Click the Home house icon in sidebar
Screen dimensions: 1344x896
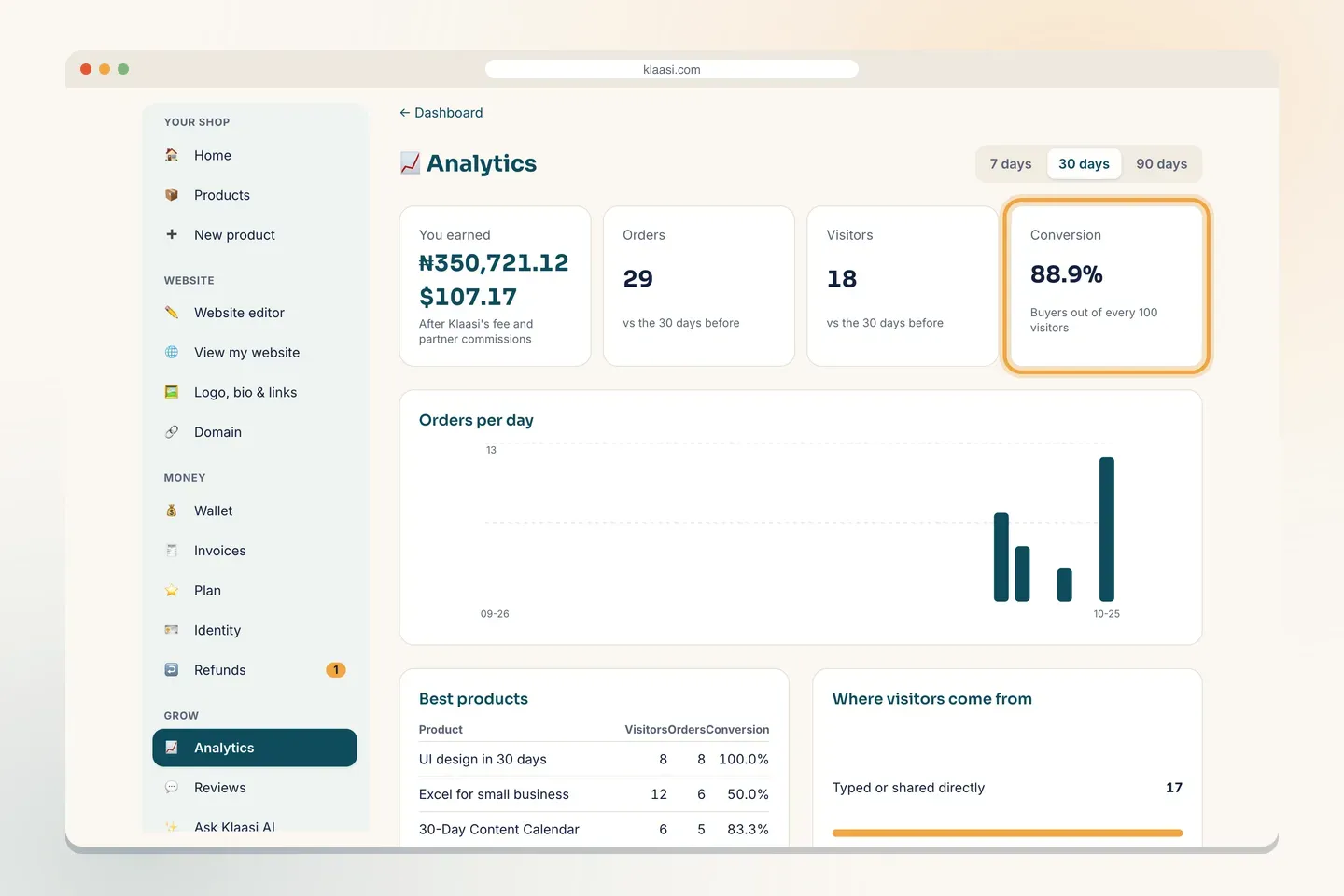tap(172, 155)
